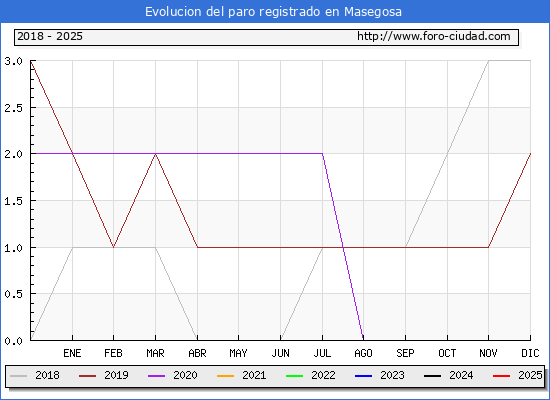Screen dimensions: 550x400
Task: Select the 2022 green legend swatch
Action: click(294, 376)
